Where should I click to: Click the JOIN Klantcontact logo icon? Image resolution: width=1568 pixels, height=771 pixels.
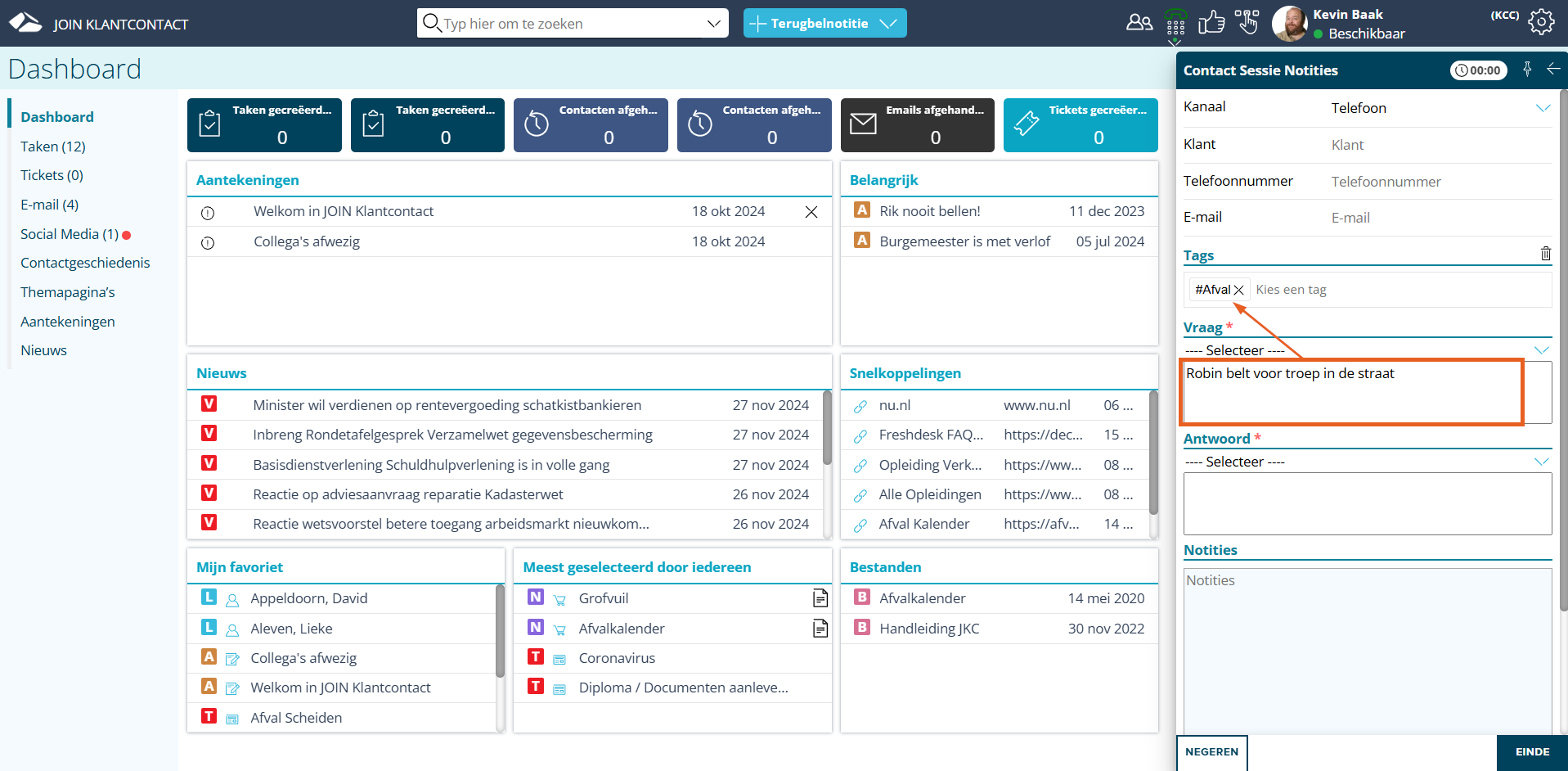click(x=25, y=23)
